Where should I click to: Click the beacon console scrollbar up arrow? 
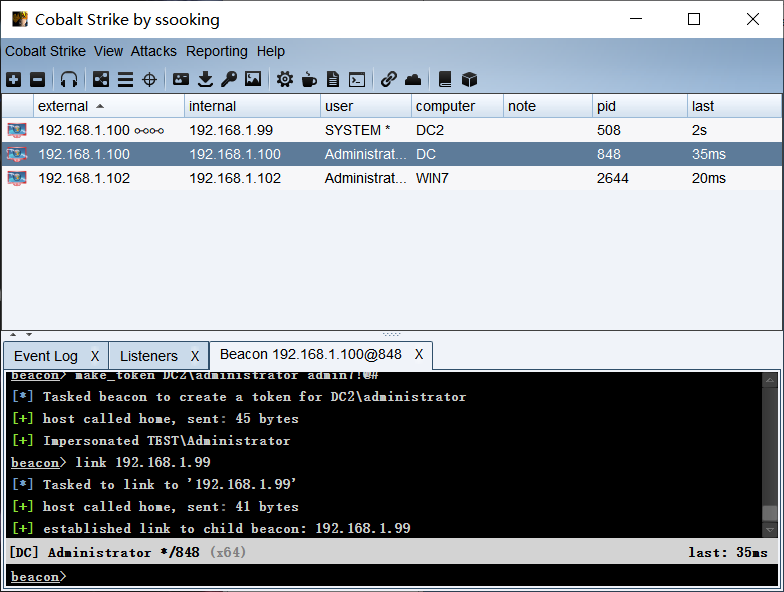(770, 380)
